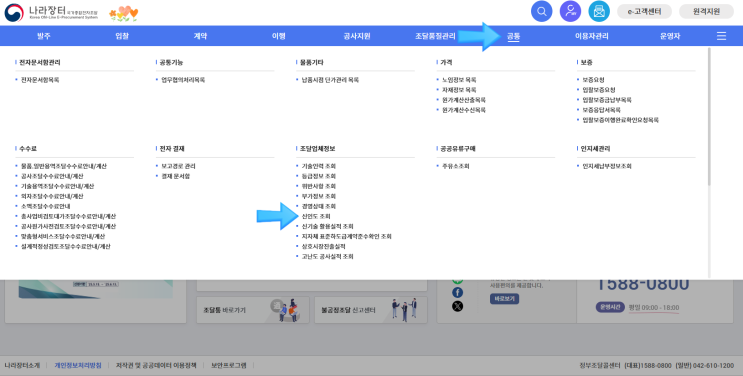Screen dimensions: 743x376
Task: Open 기술용역조달수수료안내/계산
Action: click(57, 186)
